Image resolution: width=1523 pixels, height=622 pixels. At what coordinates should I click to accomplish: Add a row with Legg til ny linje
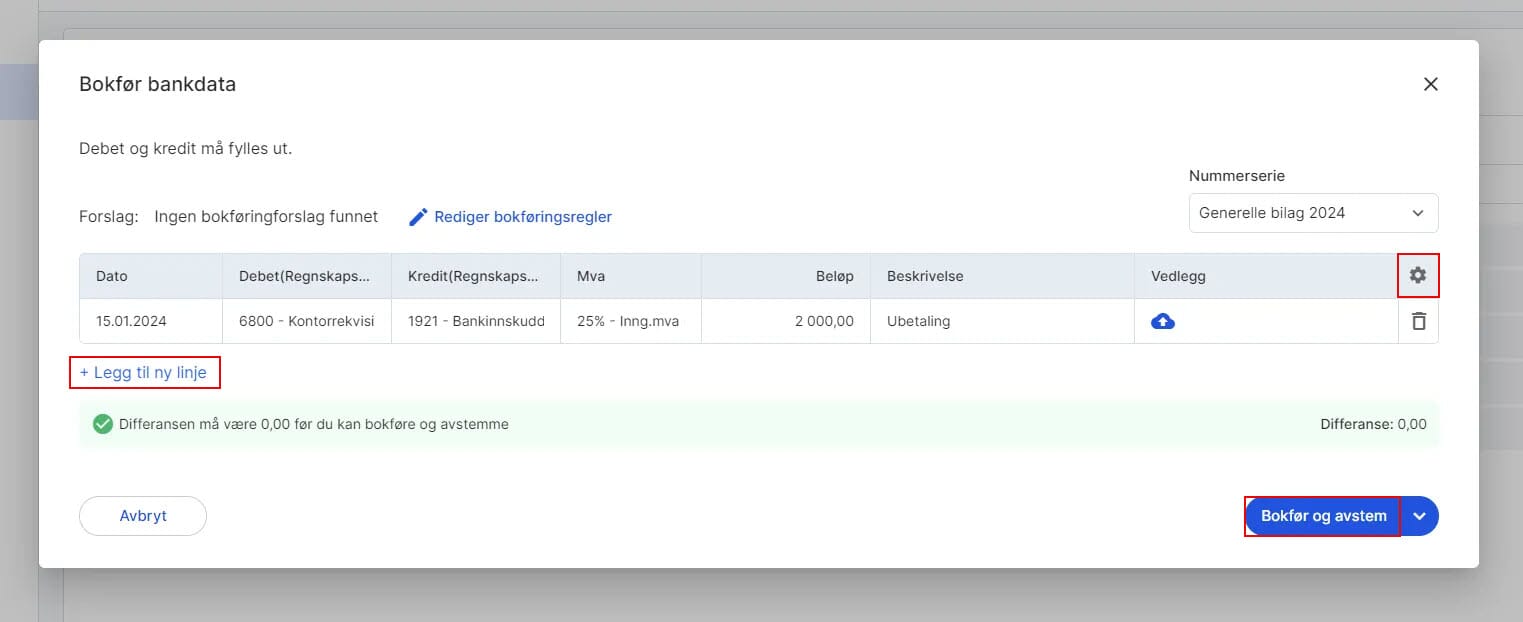(x=144, y=372)
